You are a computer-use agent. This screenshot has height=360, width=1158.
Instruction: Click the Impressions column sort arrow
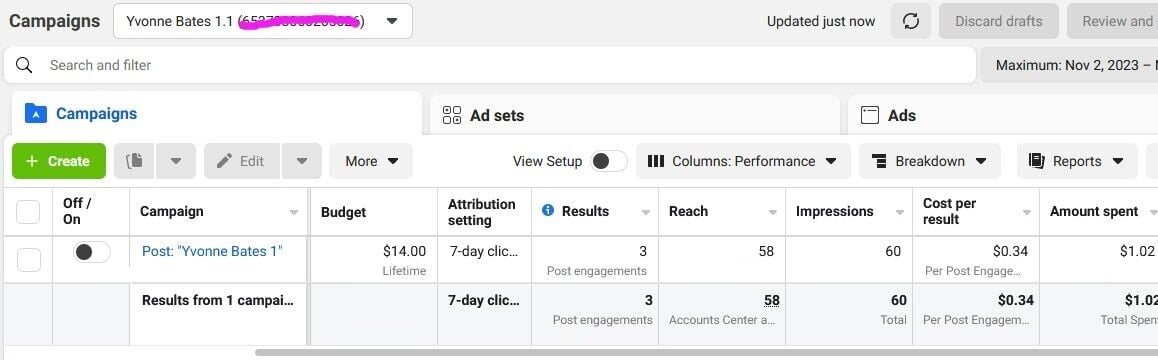pyautogui.click(x=900, y=212)
